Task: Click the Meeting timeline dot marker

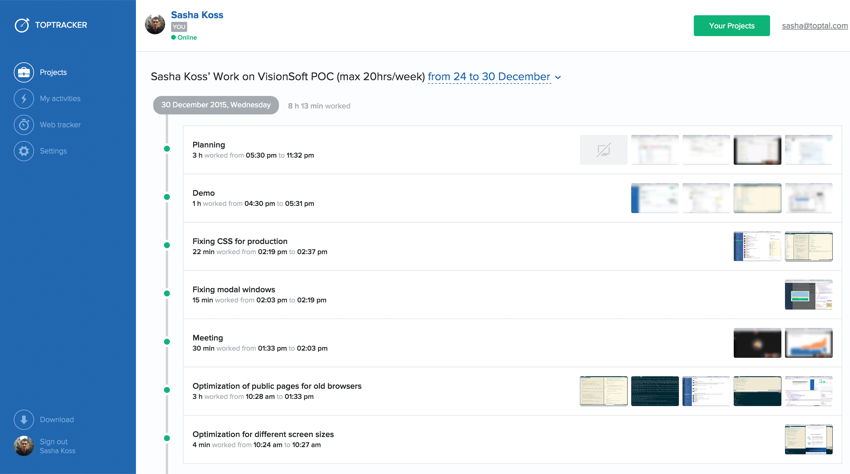Action: pyautogui.click(x=167, y=342)
